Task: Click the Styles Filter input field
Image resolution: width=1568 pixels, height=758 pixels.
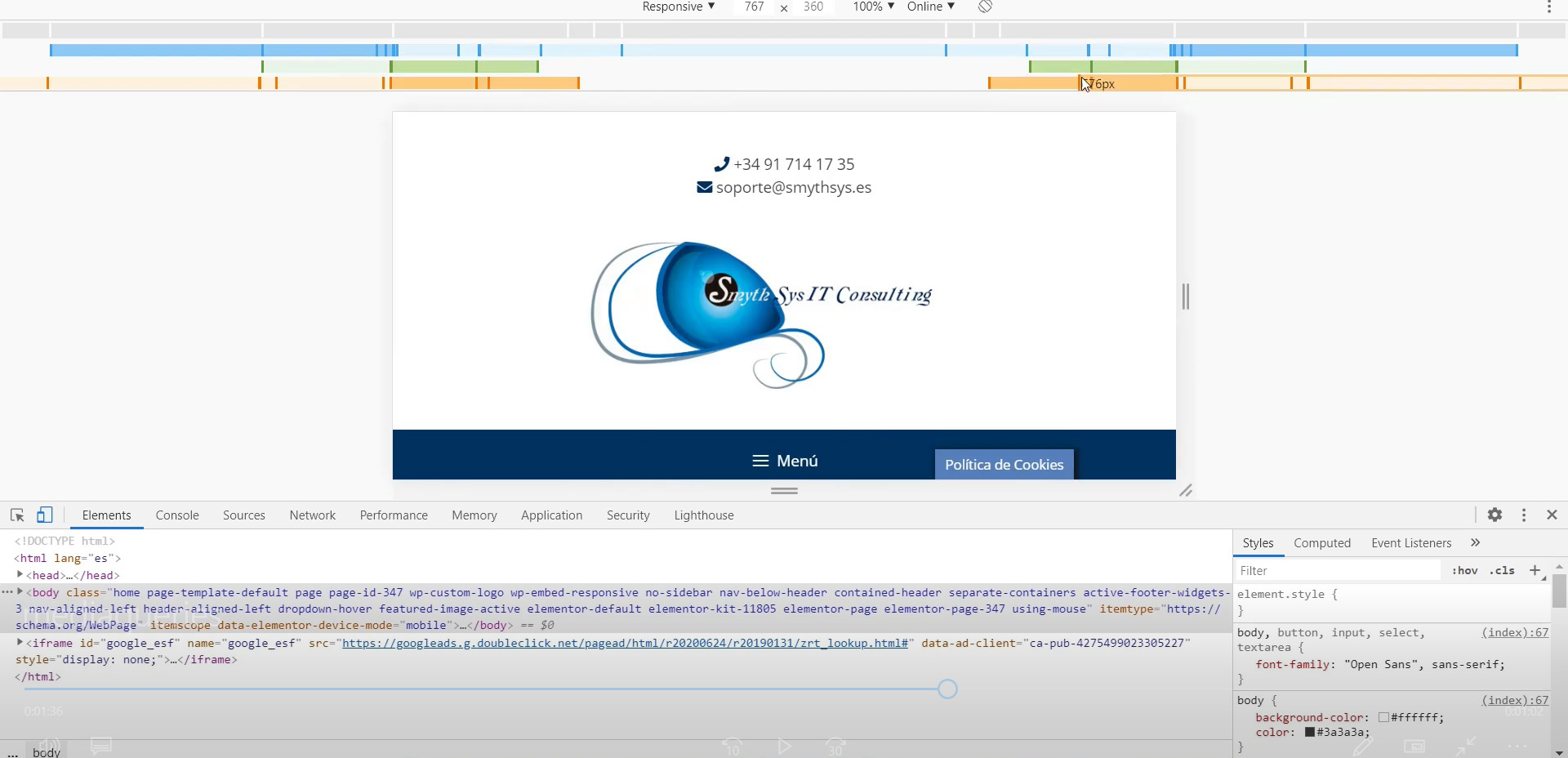Action: [x=1338, y=570]
